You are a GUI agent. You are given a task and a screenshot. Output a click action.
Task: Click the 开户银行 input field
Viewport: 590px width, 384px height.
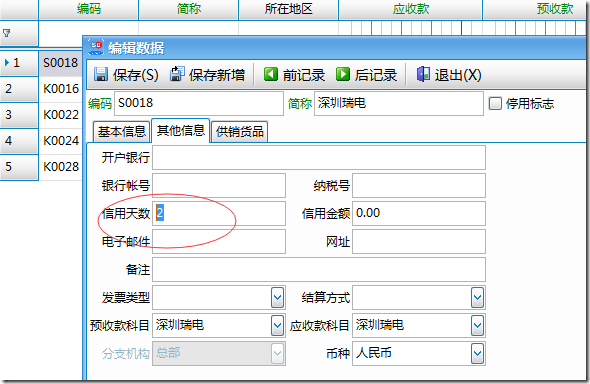point(319,157)
